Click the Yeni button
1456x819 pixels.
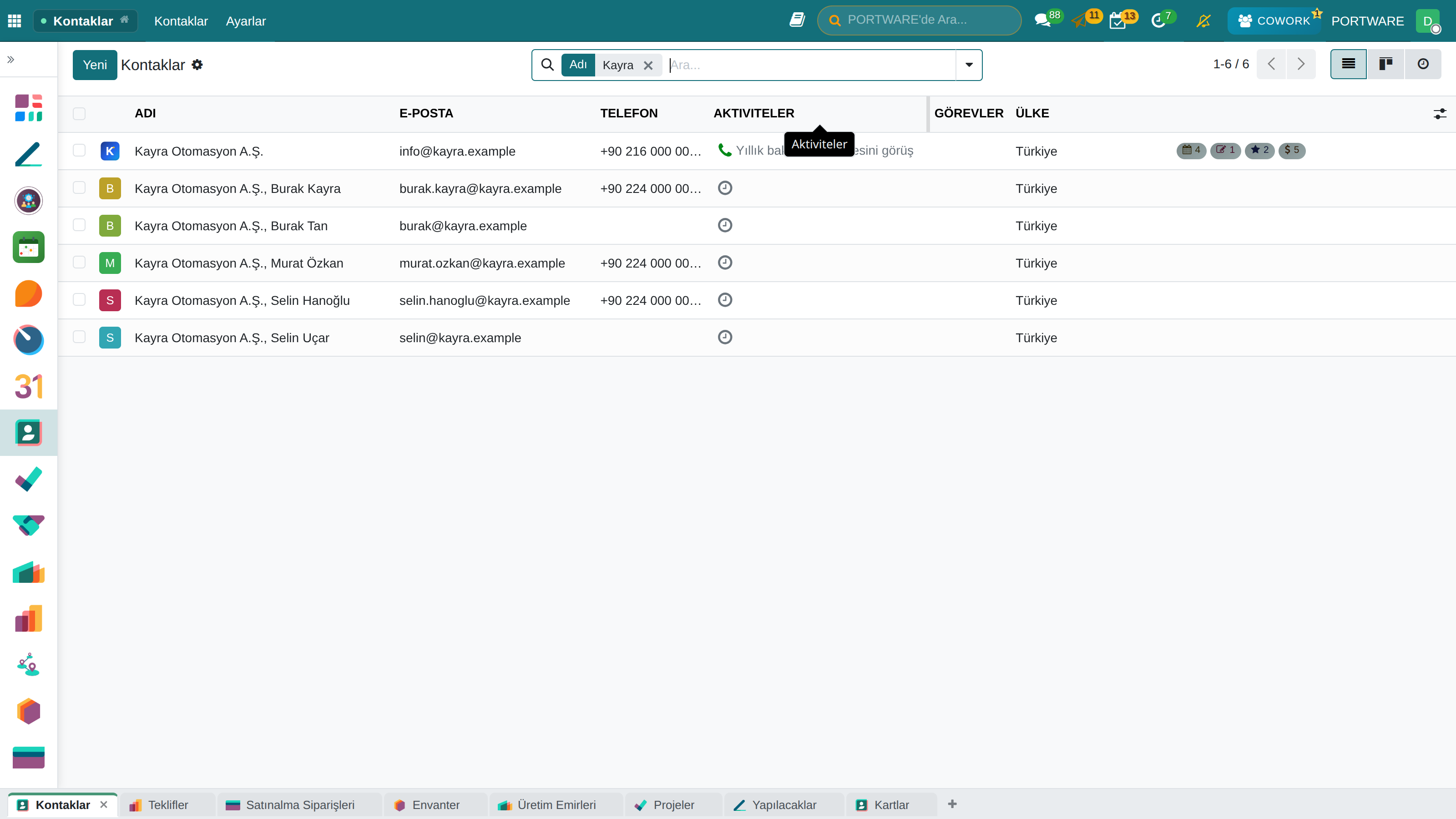(x=95, y=65)
